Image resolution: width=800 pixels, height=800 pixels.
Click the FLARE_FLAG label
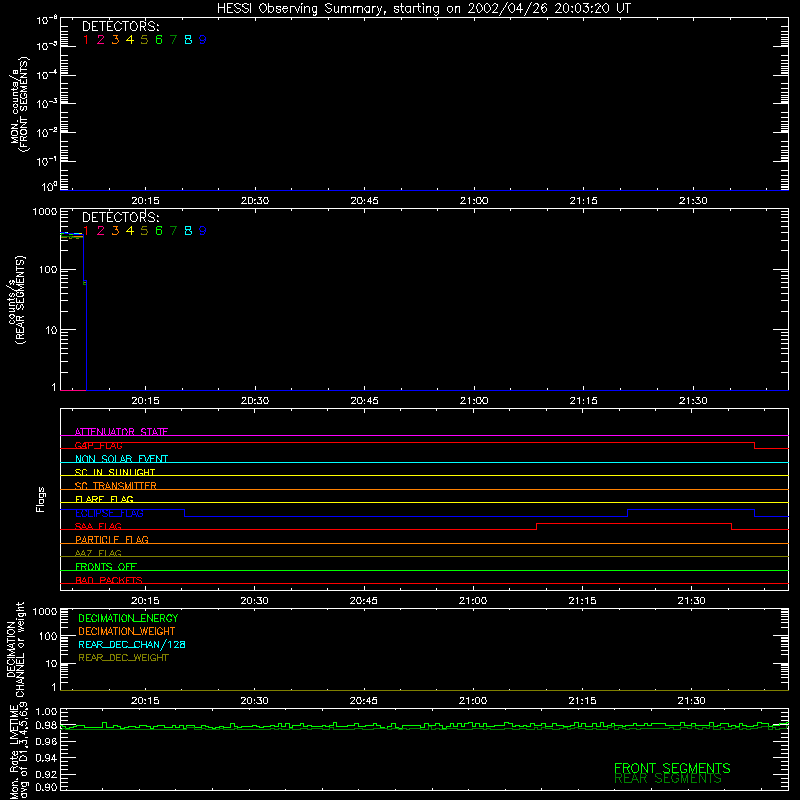[104, 499]
